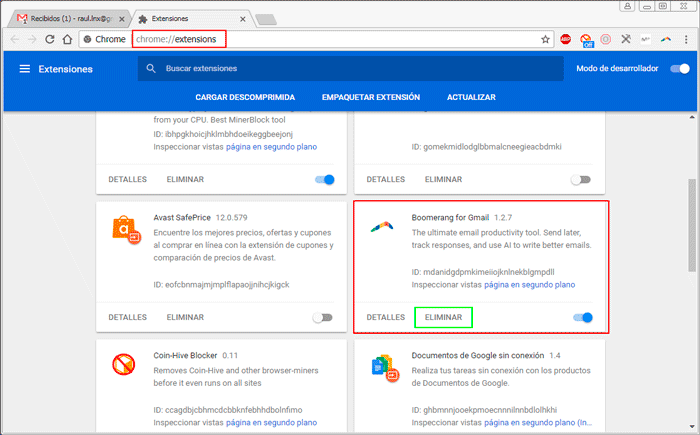700x435 pixels.
Task: Bookmark this page with the star icon
Action: point(545,39)
